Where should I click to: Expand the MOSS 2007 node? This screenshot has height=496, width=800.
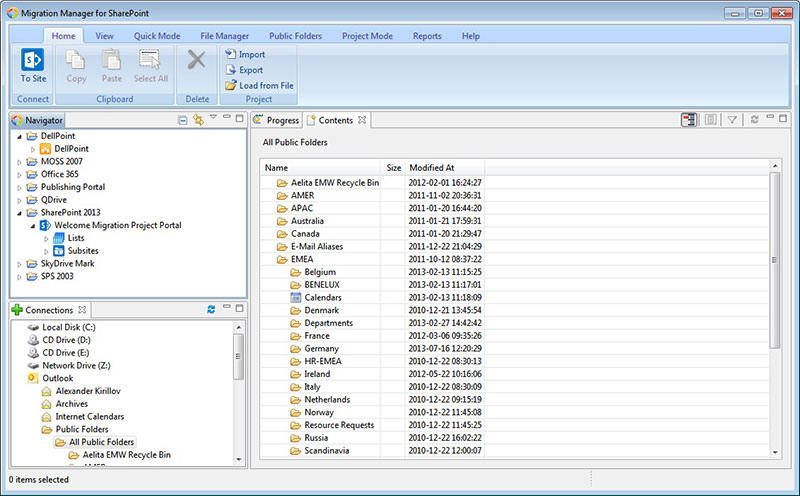point(19,162)
